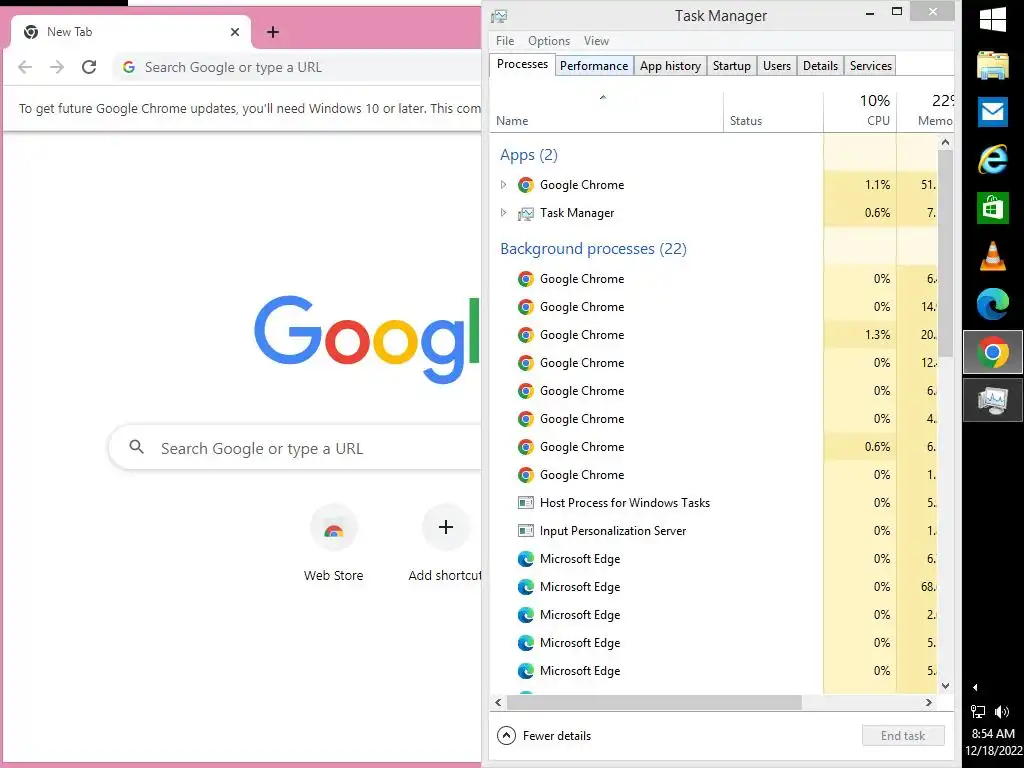Click the volume speaker icon in the tray

pos(1002,712)
